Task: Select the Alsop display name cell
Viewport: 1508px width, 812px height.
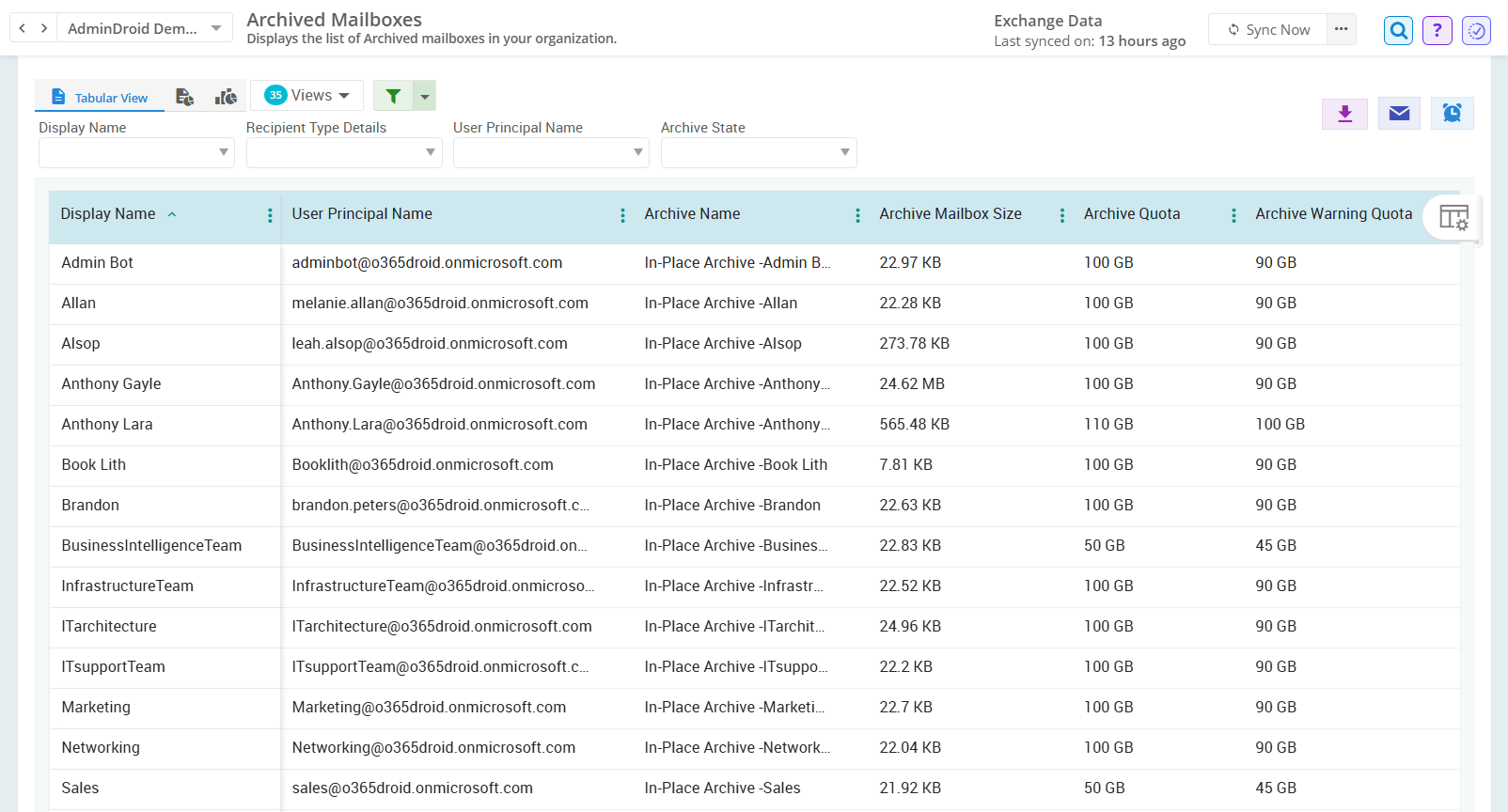Action: pyautogui.click(x=80, y=344)
